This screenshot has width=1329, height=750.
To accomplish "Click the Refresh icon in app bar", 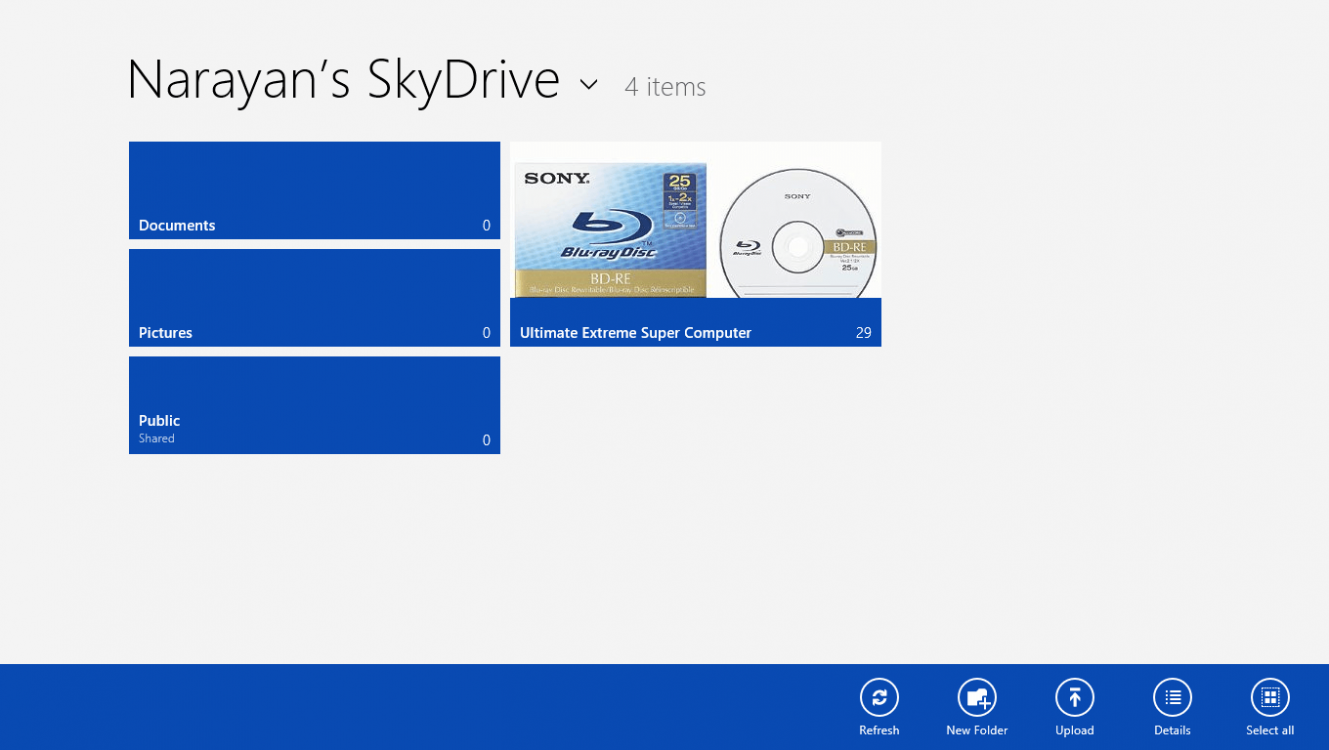I will click(x=878, y=698).
